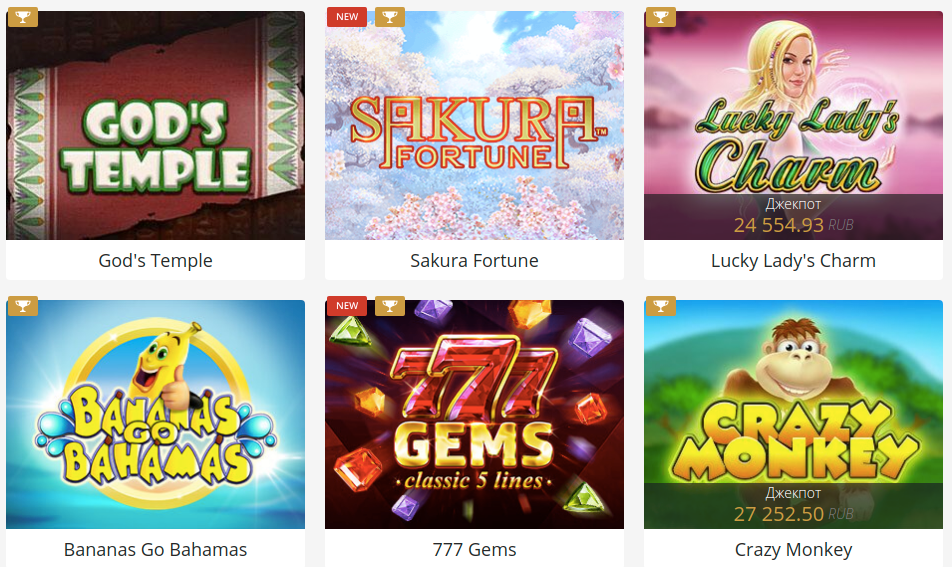Click the trophy badge on 777 Gems
952x567 pixels.
[x=390, y=306]
